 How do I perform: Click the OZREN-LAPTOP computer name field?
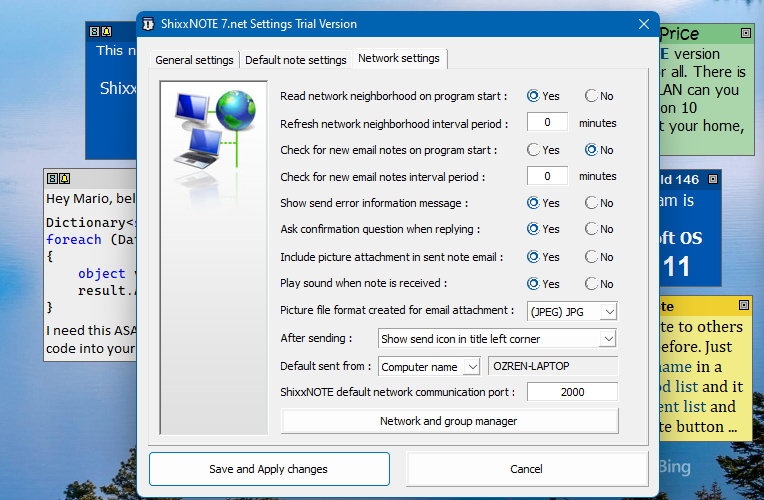553,366
